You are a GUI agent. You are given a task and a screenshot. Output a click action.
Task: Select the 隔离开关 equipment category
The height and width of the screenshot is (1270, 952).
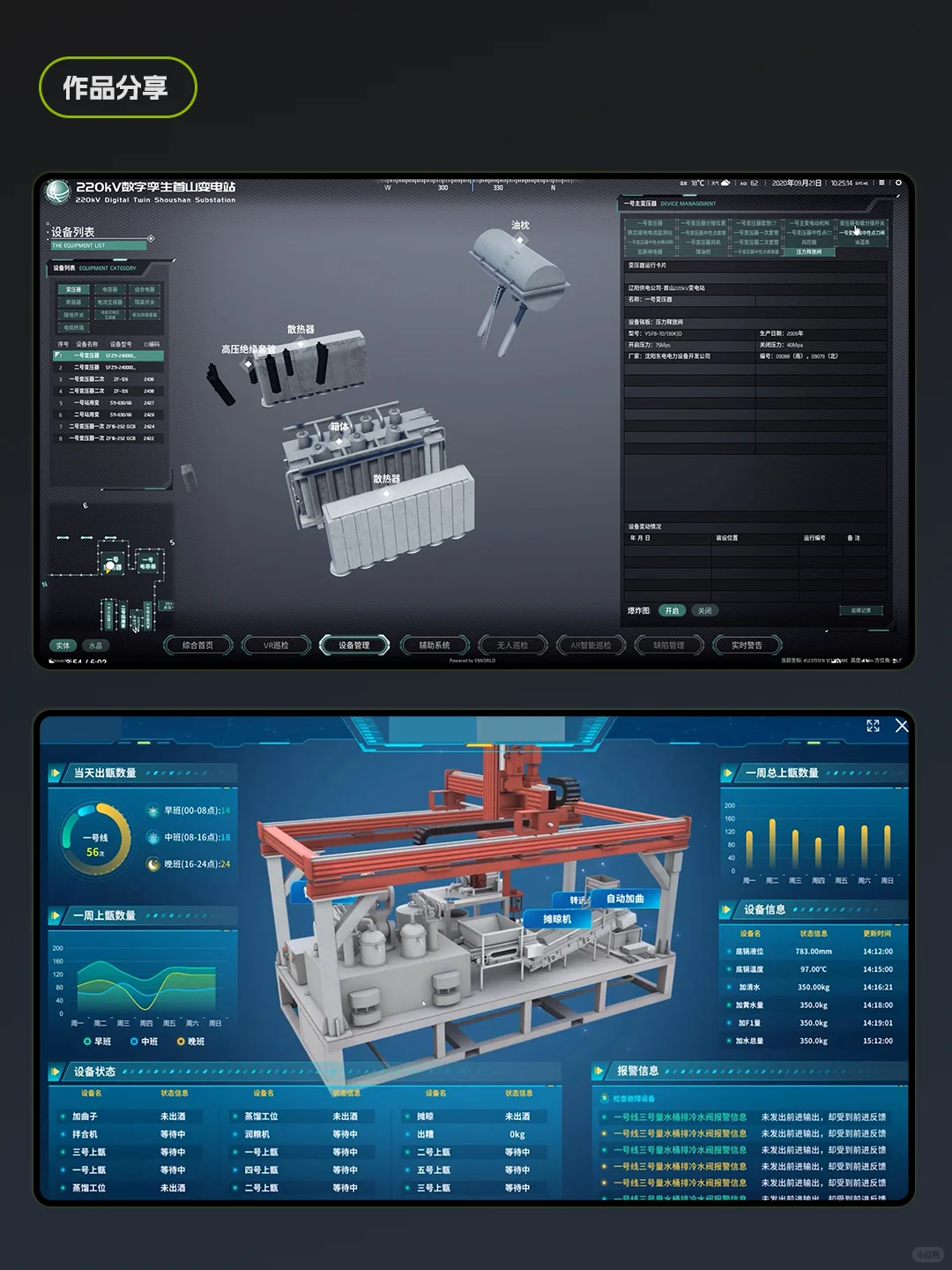[145, 302]
